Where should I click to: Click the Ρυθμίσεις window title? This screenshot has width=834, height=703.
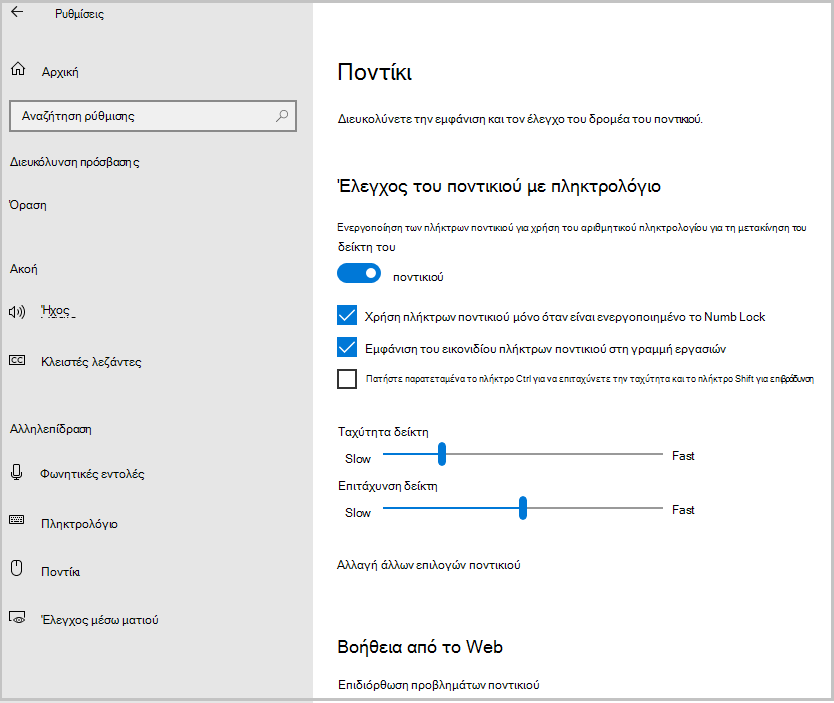(x=79, y=14)
